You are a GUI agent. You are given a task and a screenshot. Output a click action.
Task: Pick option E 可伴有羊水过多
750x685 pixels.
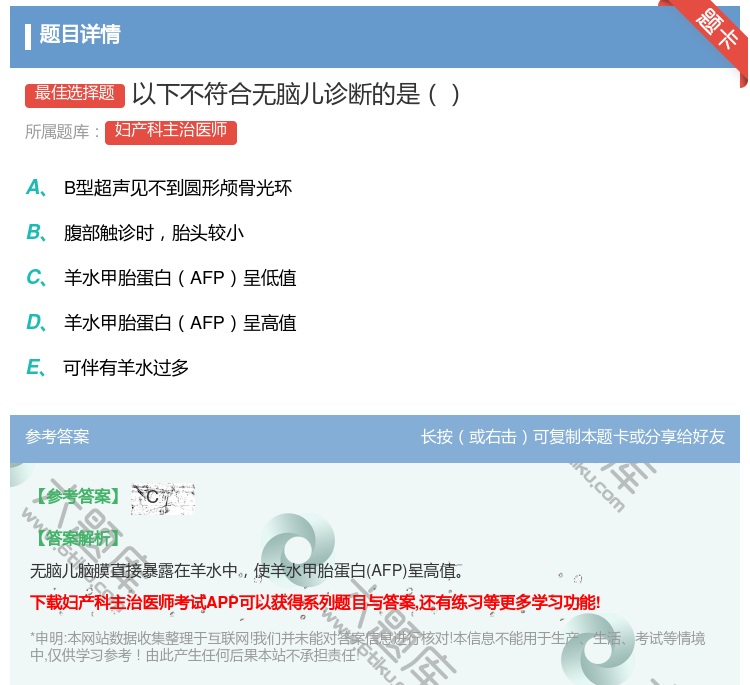tap(107, 367)
